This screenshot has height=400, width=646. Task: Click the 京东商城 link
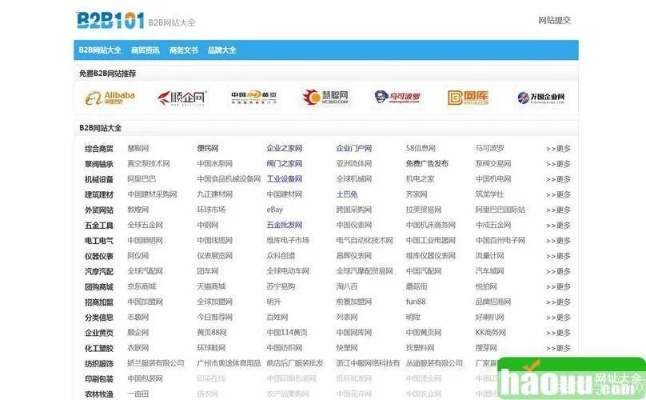[141, 286]
